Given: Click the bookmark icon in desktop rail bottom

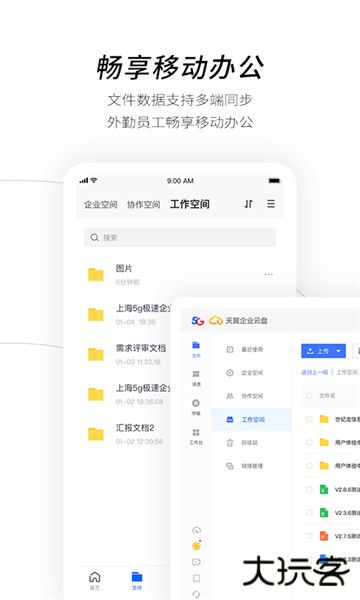Looking at the screenshot, I should click(196, 578).
